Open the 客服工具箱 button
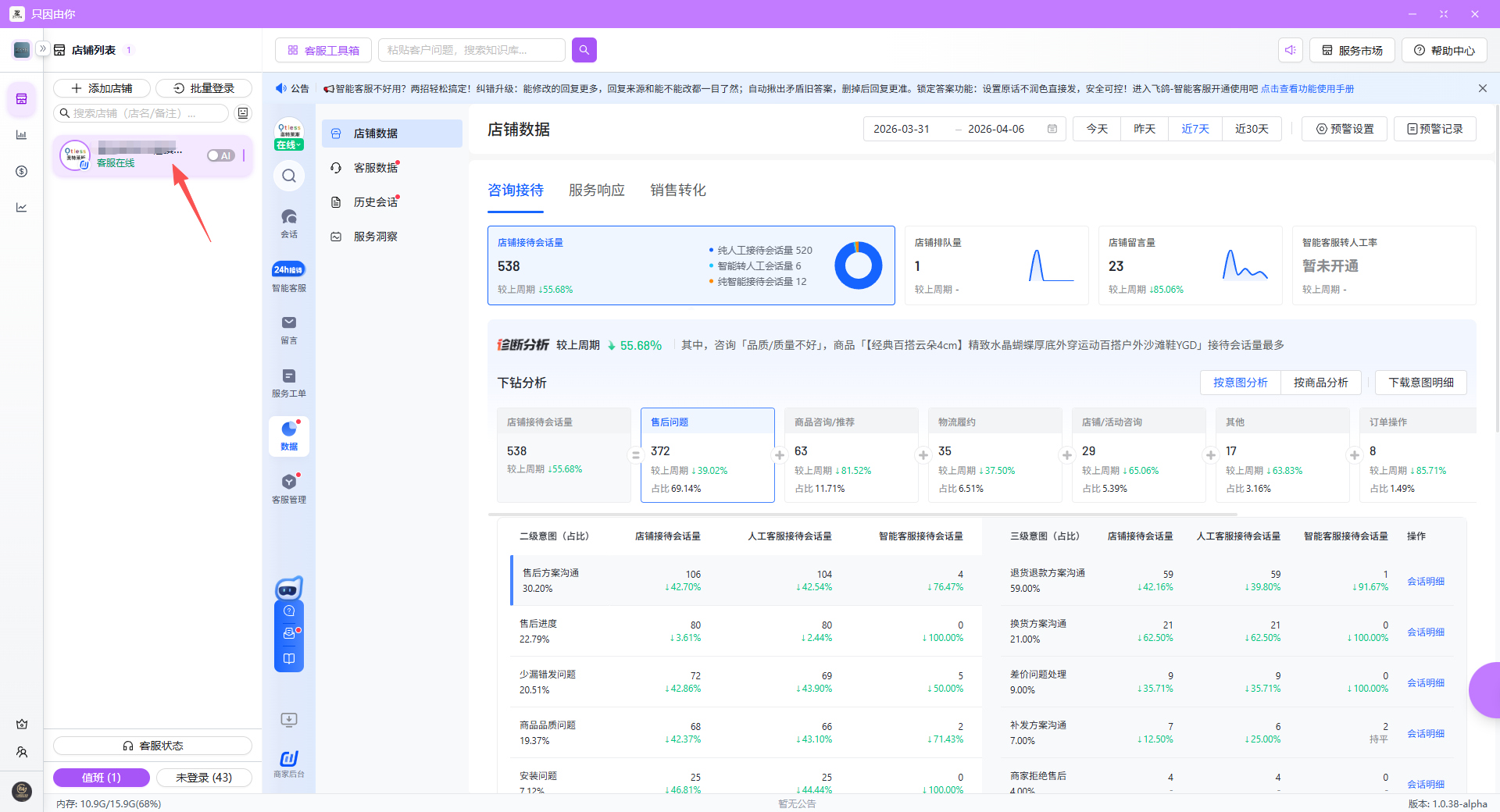The image size is (1500, 812). (x=323, y=50)
